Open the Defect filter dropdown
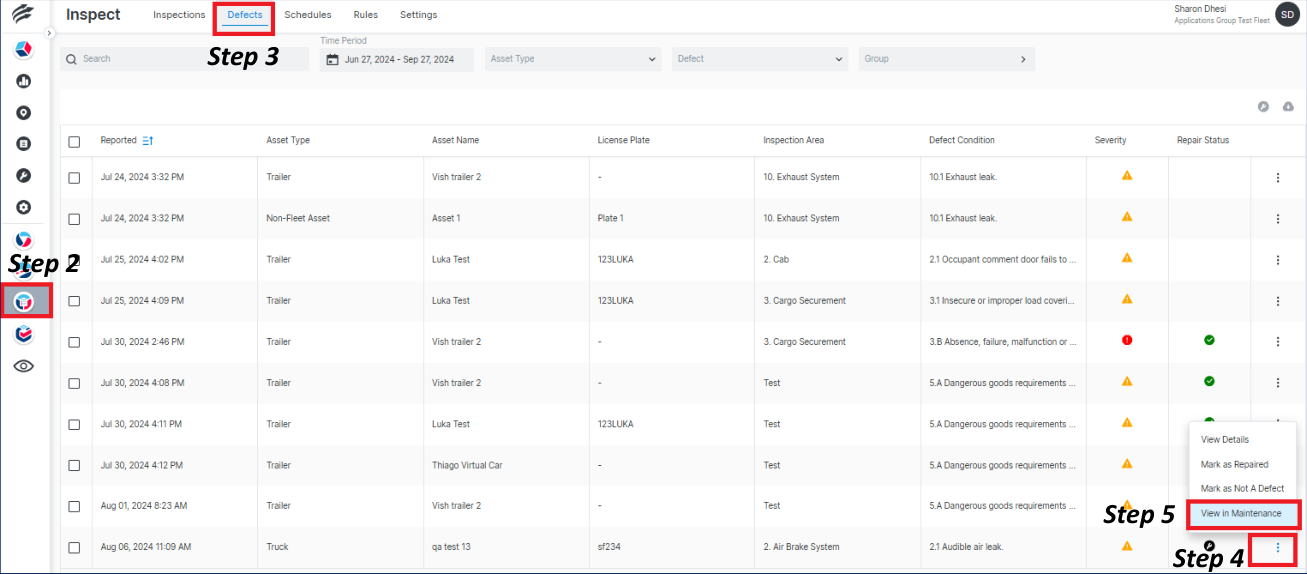 coord(760,59)
